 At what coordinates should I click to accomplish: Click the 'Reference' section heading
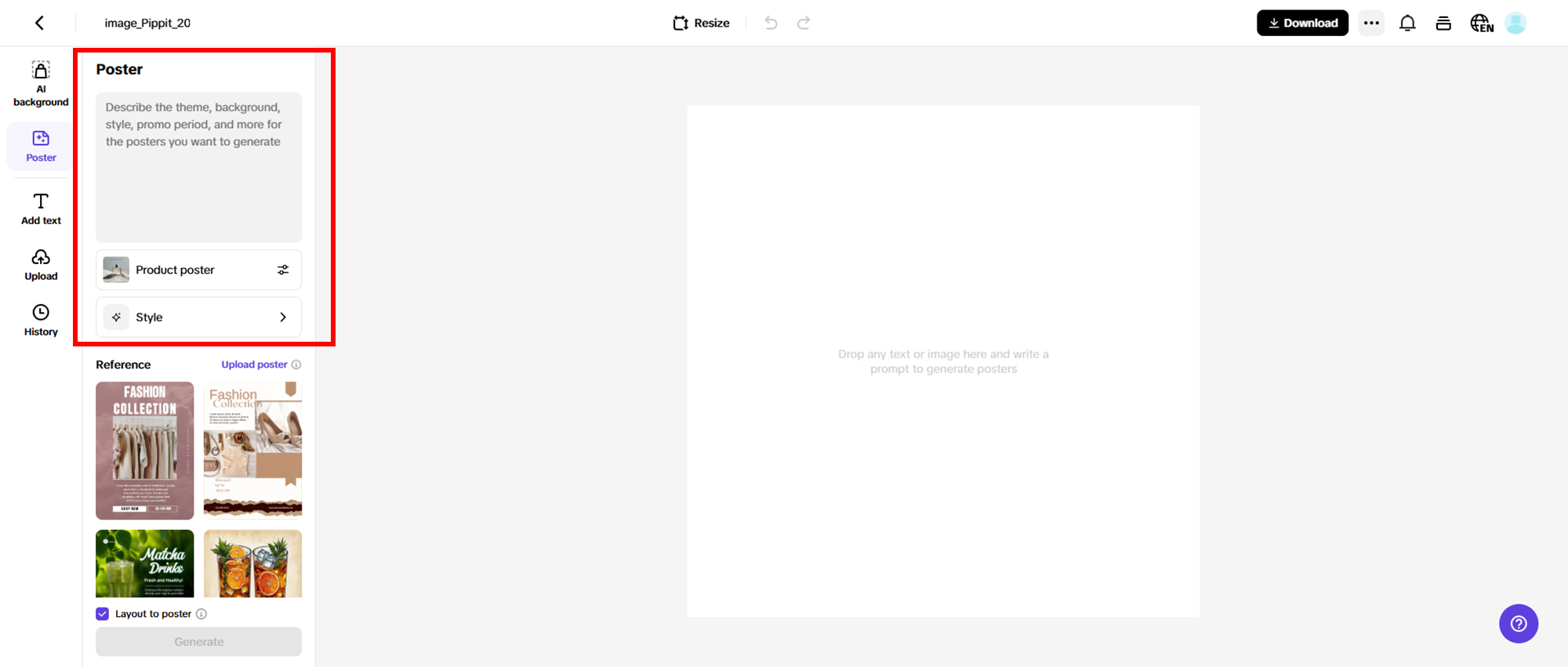pos(123,364)
